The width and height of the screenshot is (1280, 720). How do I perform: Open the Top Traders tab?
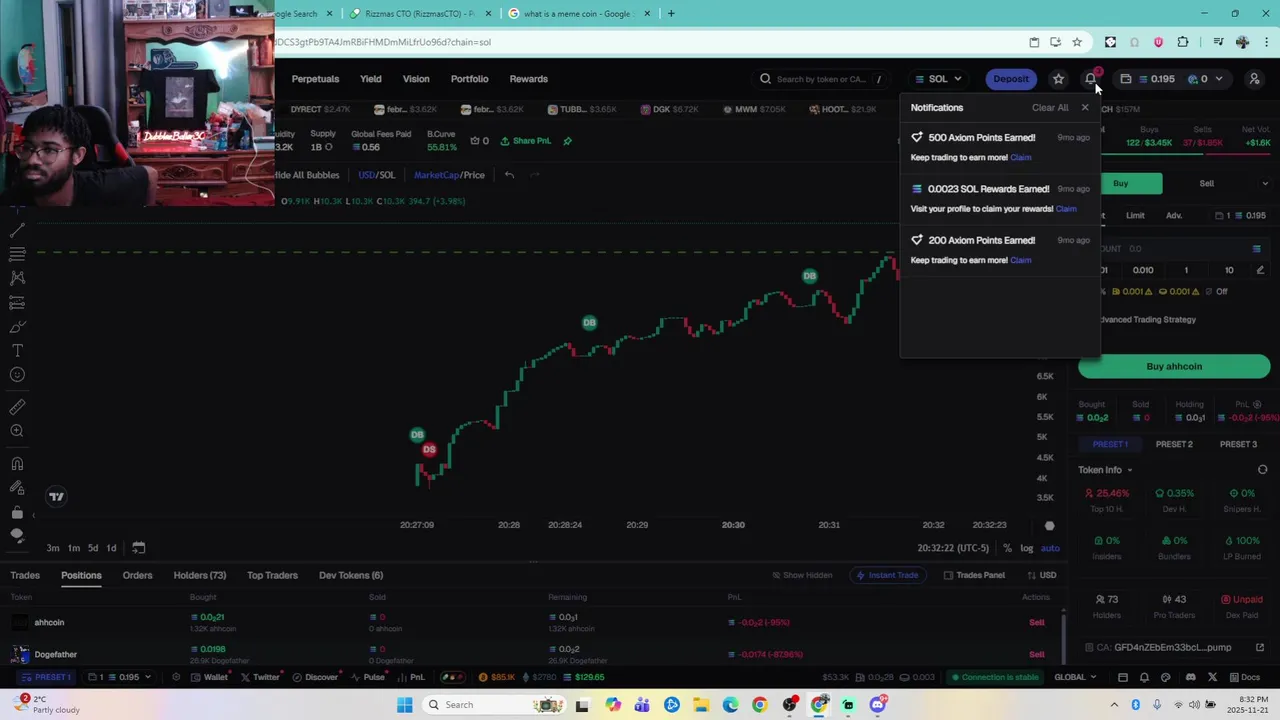click(272, 575)
